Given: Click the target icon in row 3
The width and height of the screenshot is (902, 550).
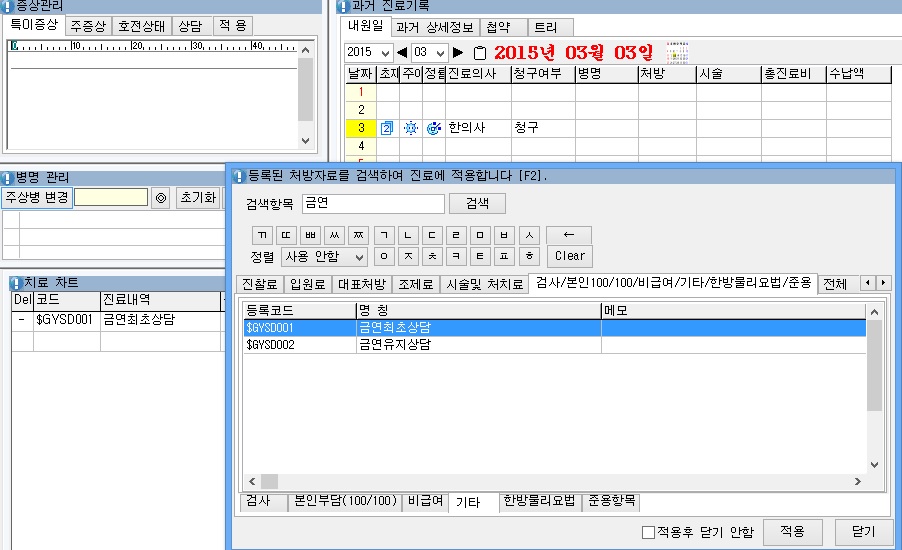Looking at the screenshot, I should 433,128.
